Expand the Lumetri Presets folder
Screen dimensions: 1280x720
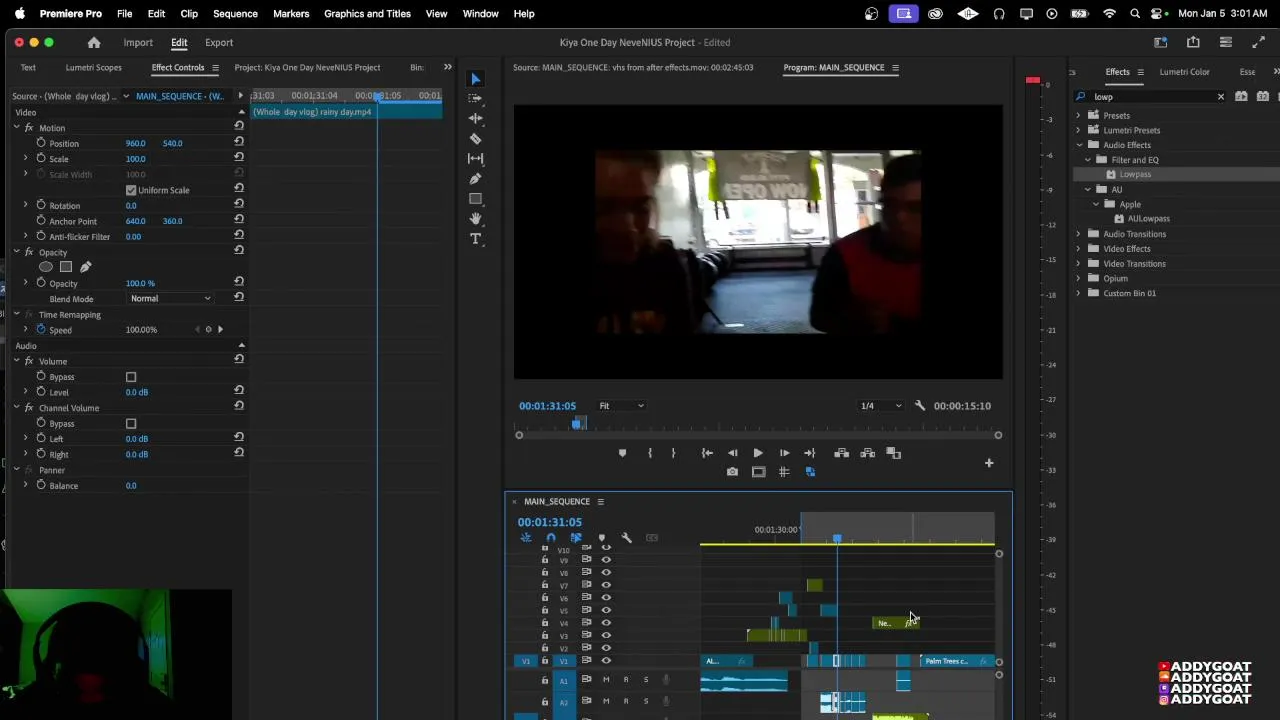pos(1079,130)
